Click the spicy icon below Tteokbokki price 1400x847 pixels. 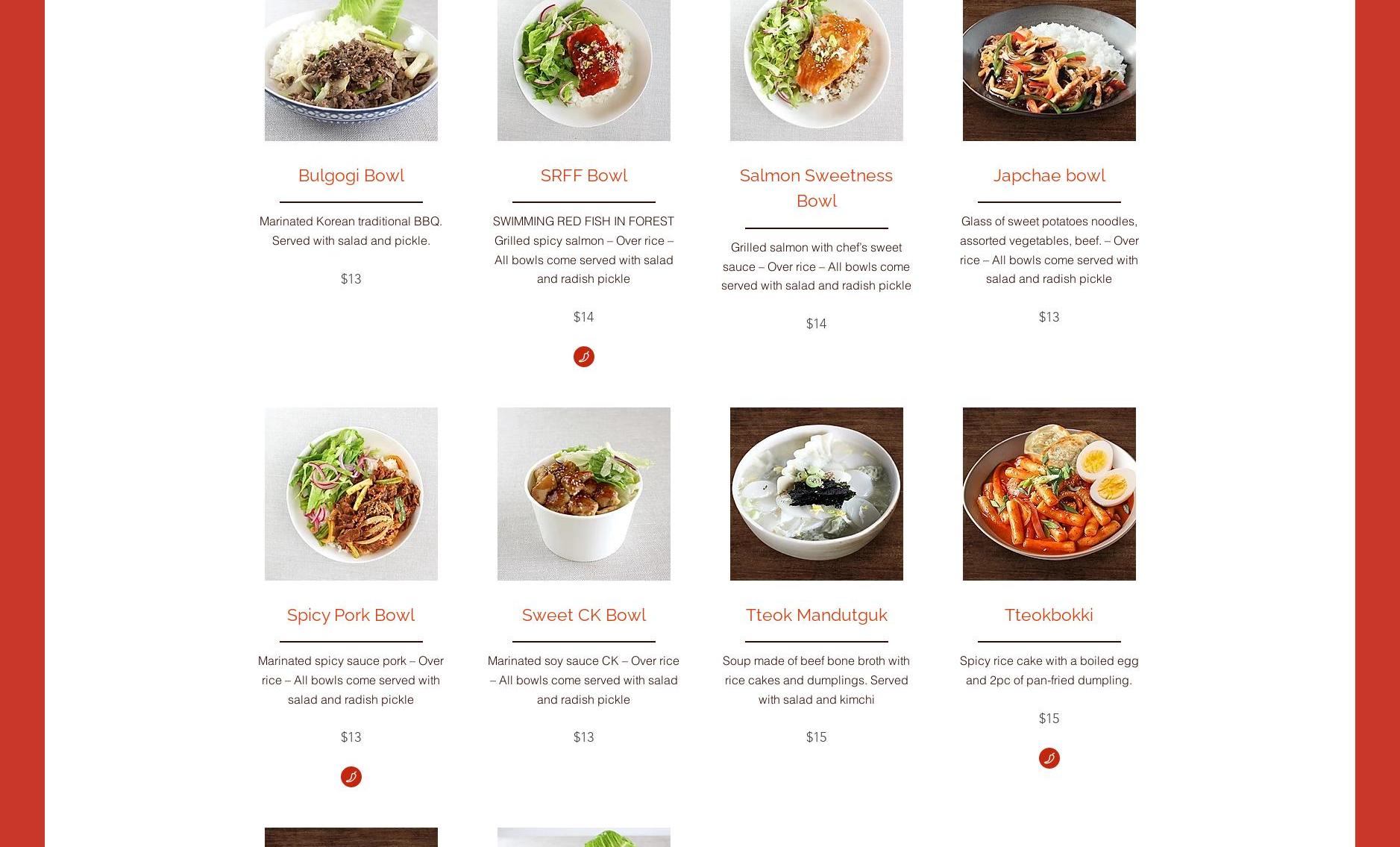click(1049, 758)
